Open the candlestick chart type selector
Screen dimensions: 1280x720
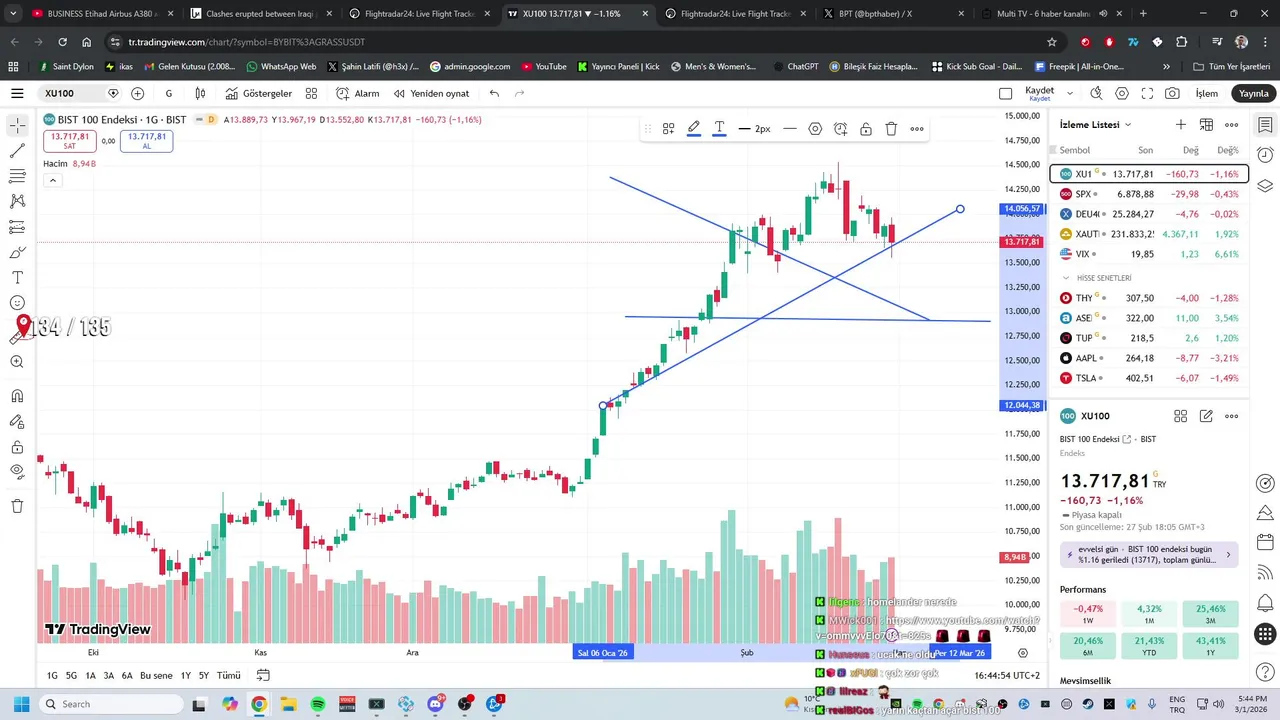[x=200, y=93]
